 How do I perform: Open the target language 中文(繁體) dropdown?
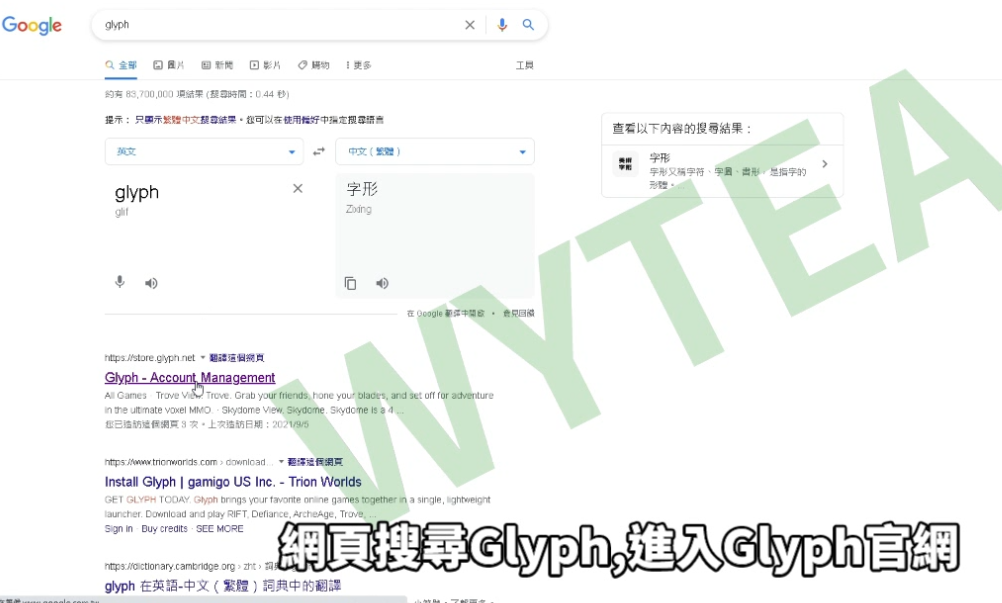point(435,151)
